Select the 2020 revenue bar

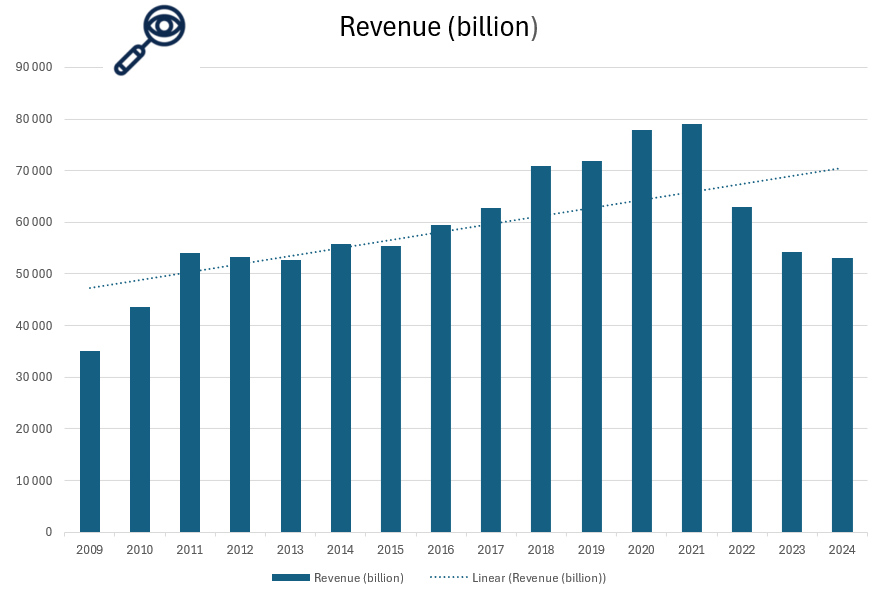pyautogui.click(x=642, y=331)
